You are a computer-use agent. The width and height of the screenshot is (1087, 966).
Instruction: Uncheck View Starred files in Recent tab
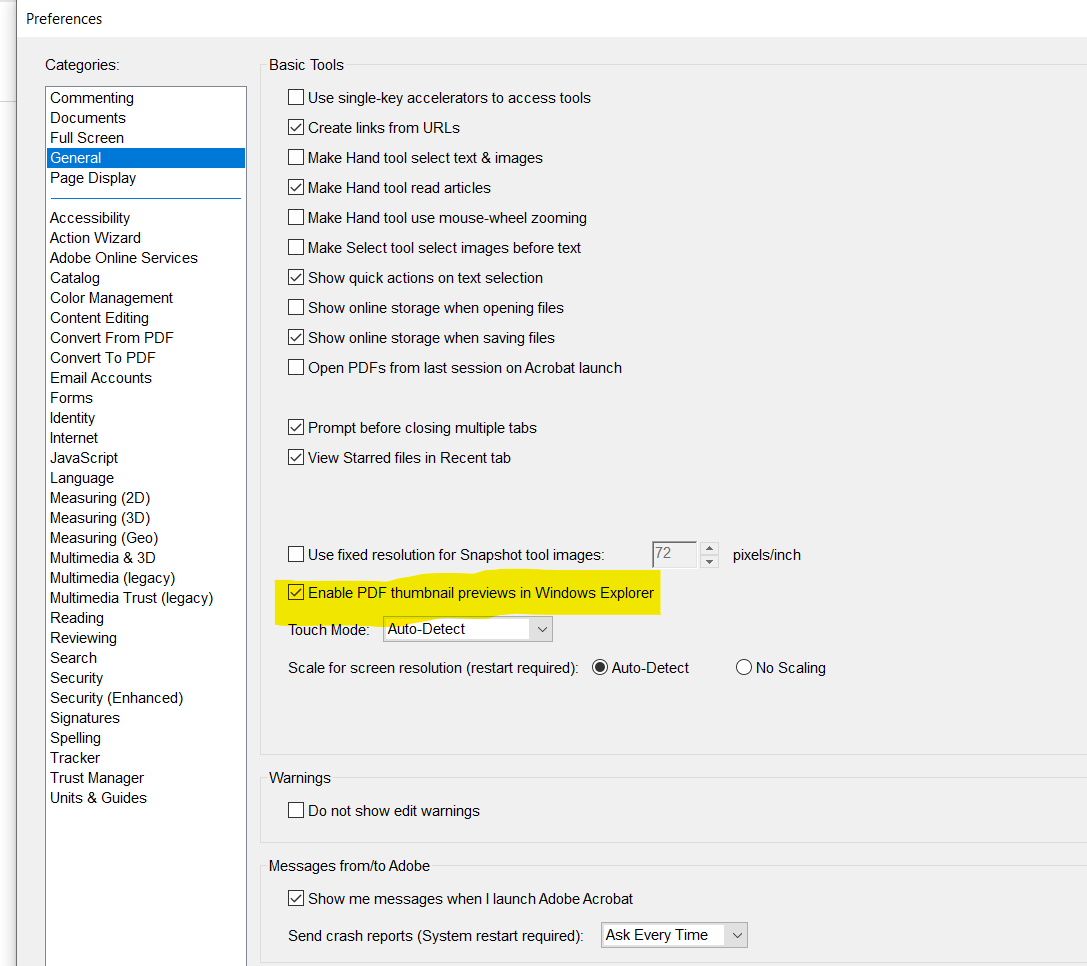[296, 458]
